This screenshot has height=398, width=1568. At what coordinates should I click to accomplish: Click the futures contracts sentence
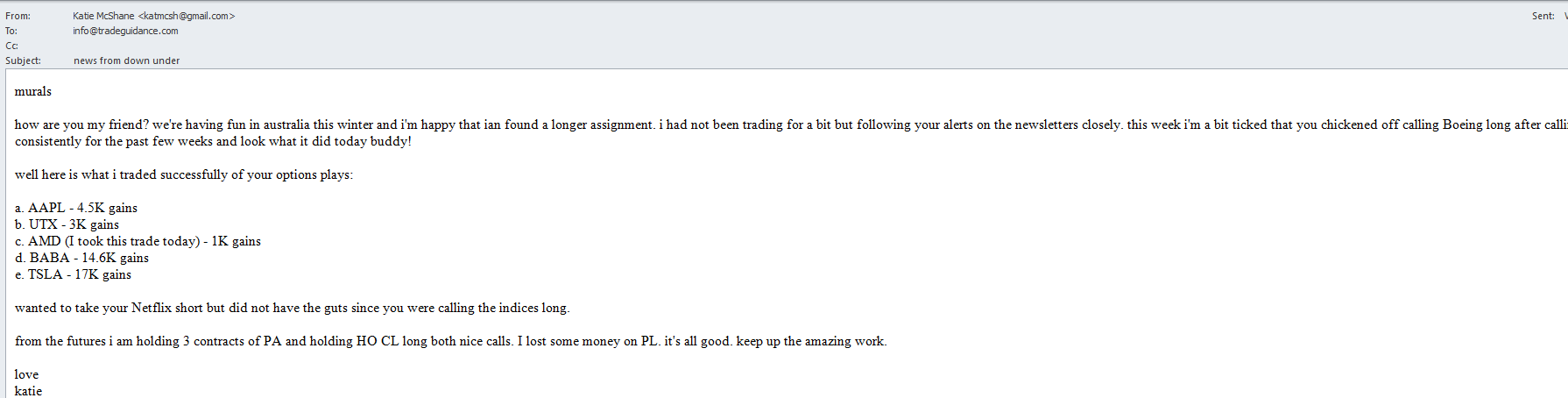pyautogui.click(x=450, y=341)
